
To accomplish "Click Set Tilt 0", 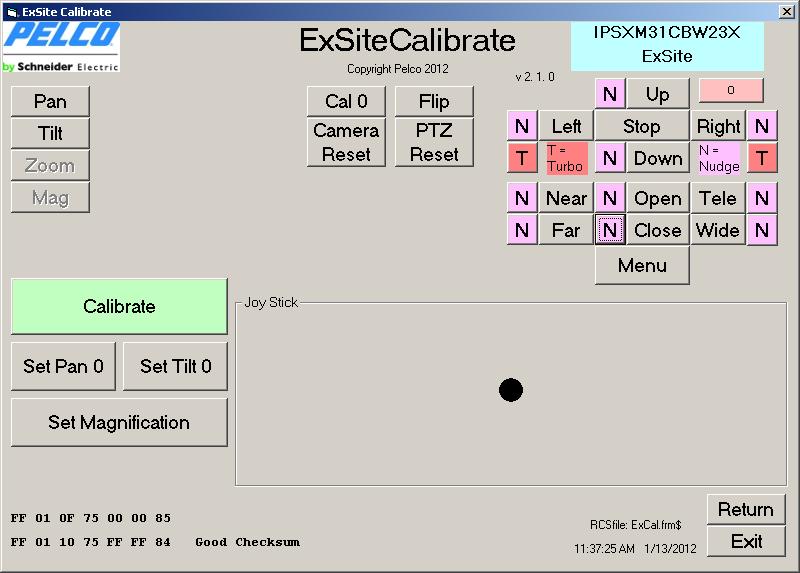I will [176, 366].
